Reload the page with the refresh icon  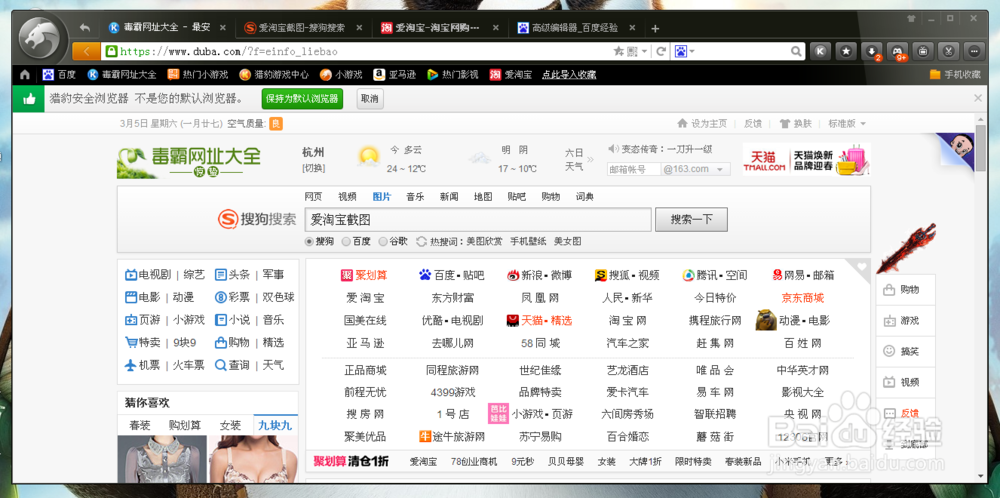pyautogui.click(x=661, y=51)
